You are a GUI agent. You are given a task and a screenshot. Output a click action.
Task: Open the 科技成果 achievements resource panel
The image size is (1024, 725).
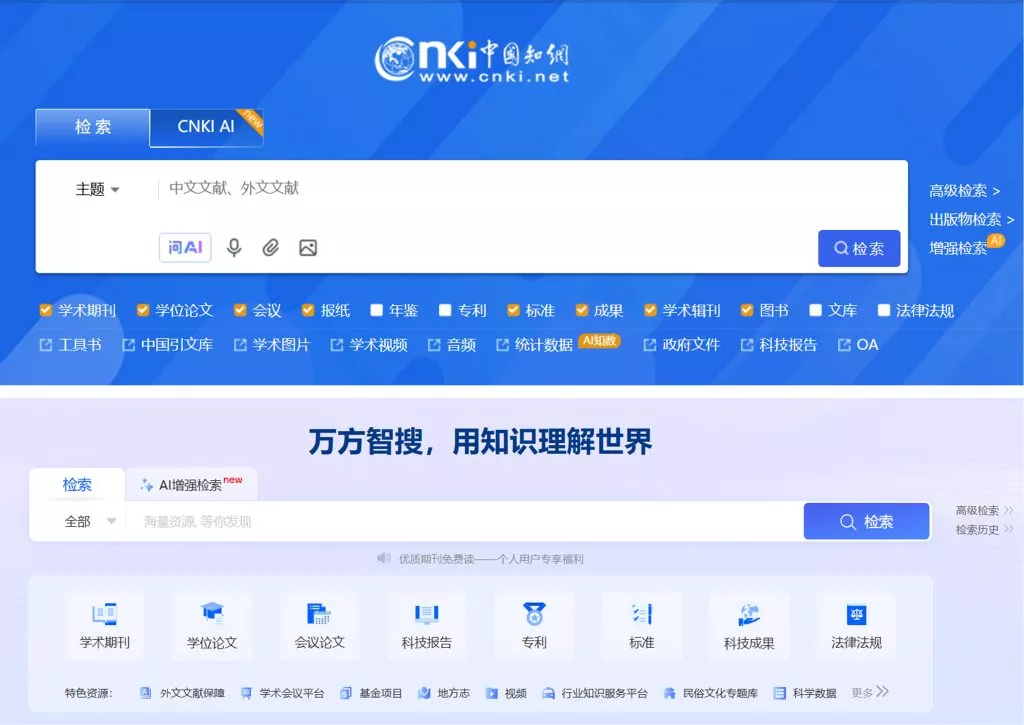[749, 626]
